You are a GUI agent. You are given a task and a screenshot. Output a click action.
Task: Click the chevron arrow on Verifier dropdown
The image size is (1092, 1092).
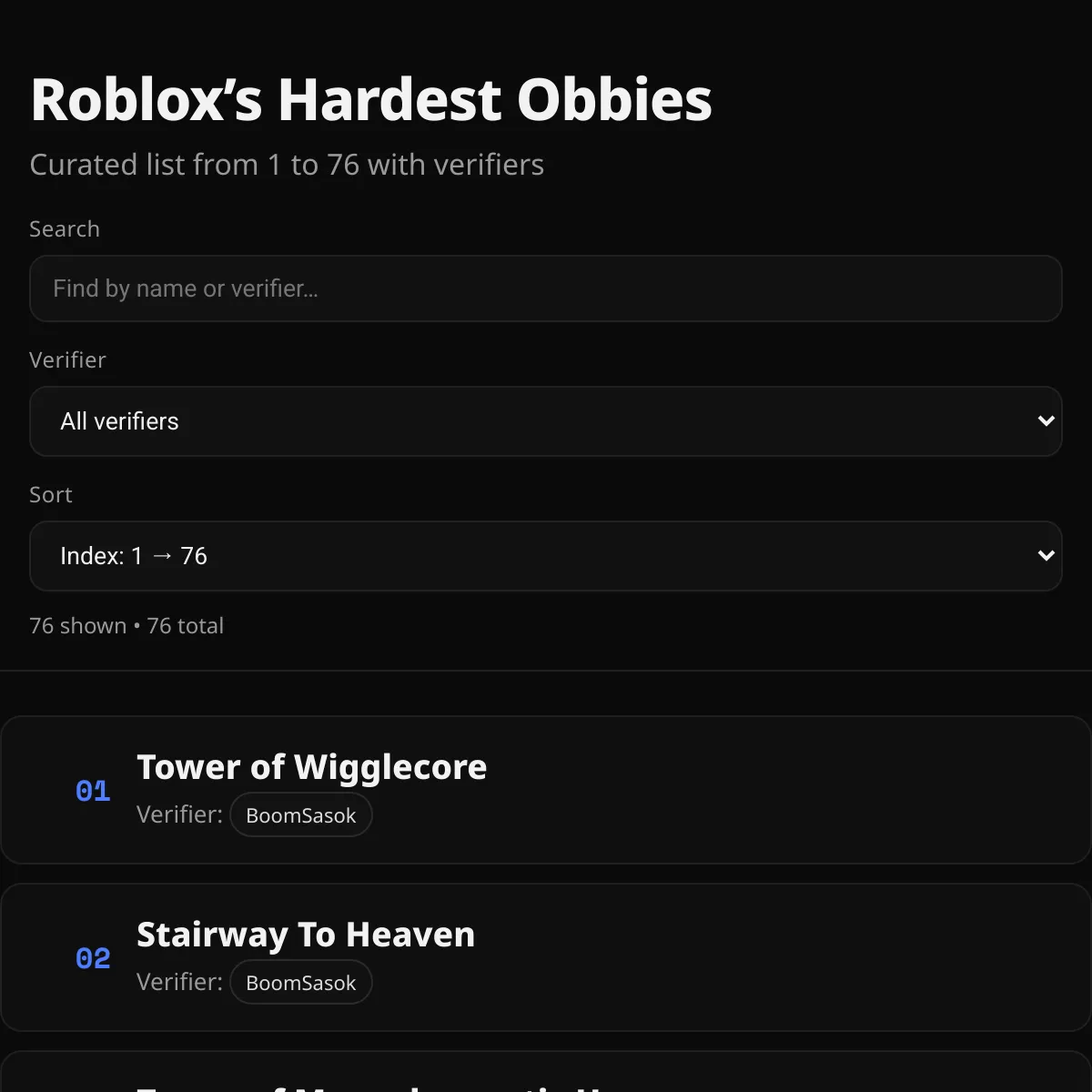pyautogui.click(x=1046, y=421)
